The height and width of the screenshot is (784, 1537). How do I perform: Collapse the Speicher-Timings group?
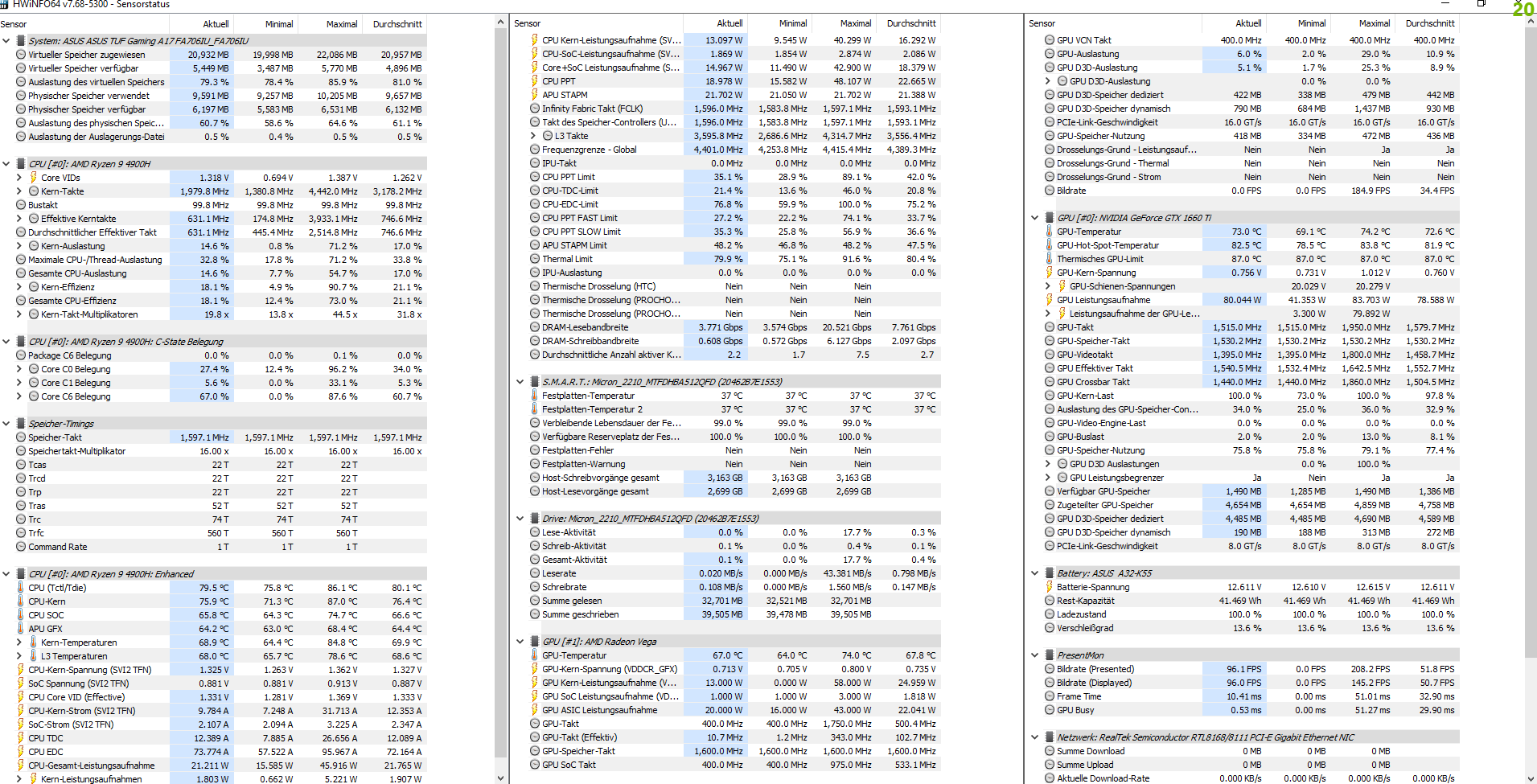point(6,424)
